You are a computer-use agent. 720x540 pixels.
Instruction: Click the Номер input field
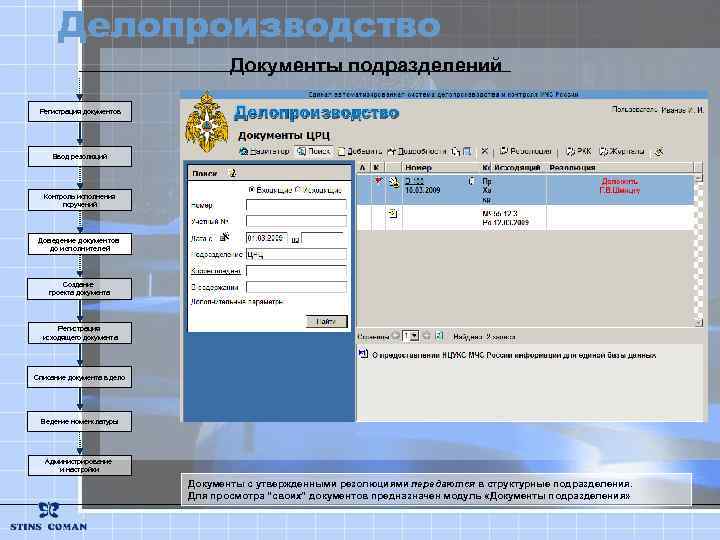tap(296, 205)
